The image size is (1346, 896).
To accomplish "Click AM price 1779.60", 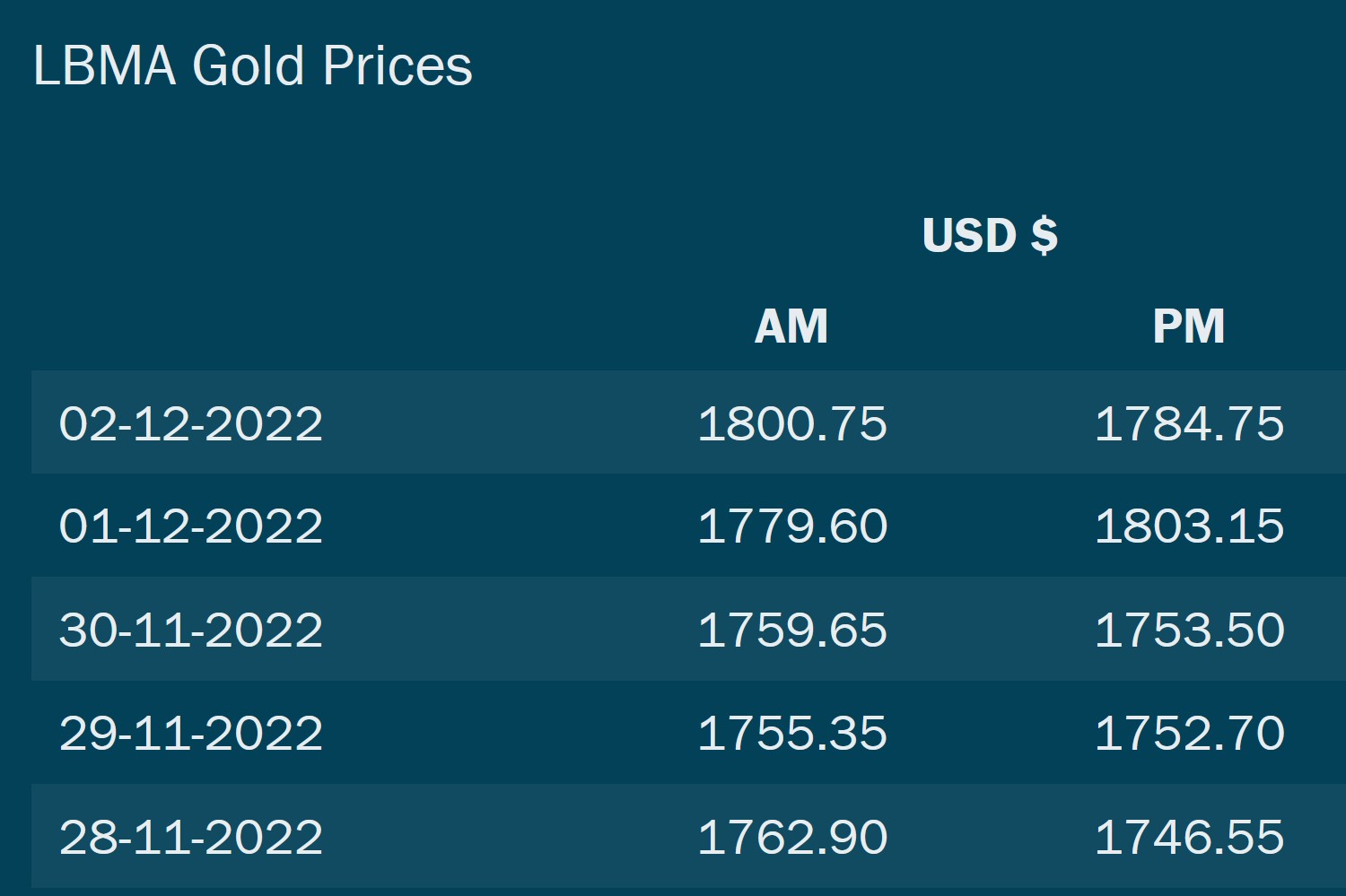I will tap(792, 526).
